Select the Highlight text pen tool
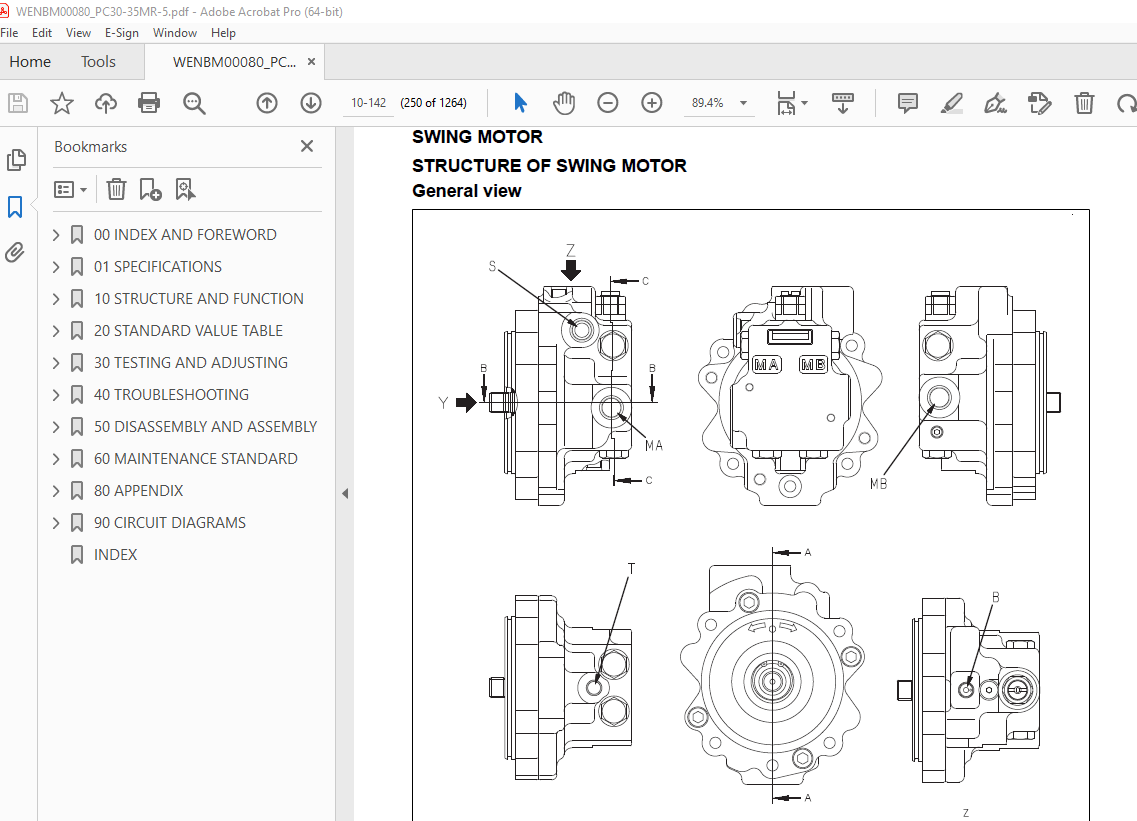Image resolution: width=1137 pixels, height=821 pixels. coord(951,103)
